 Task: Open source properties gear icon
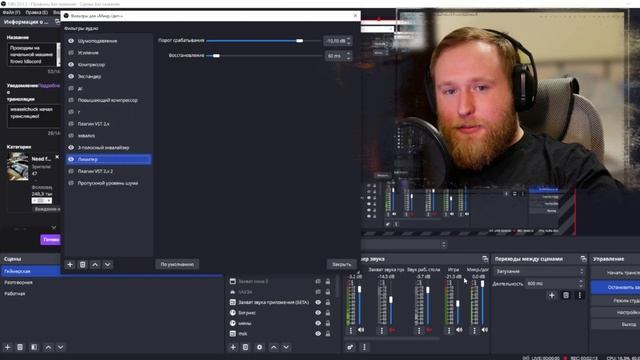click(260, 347)
